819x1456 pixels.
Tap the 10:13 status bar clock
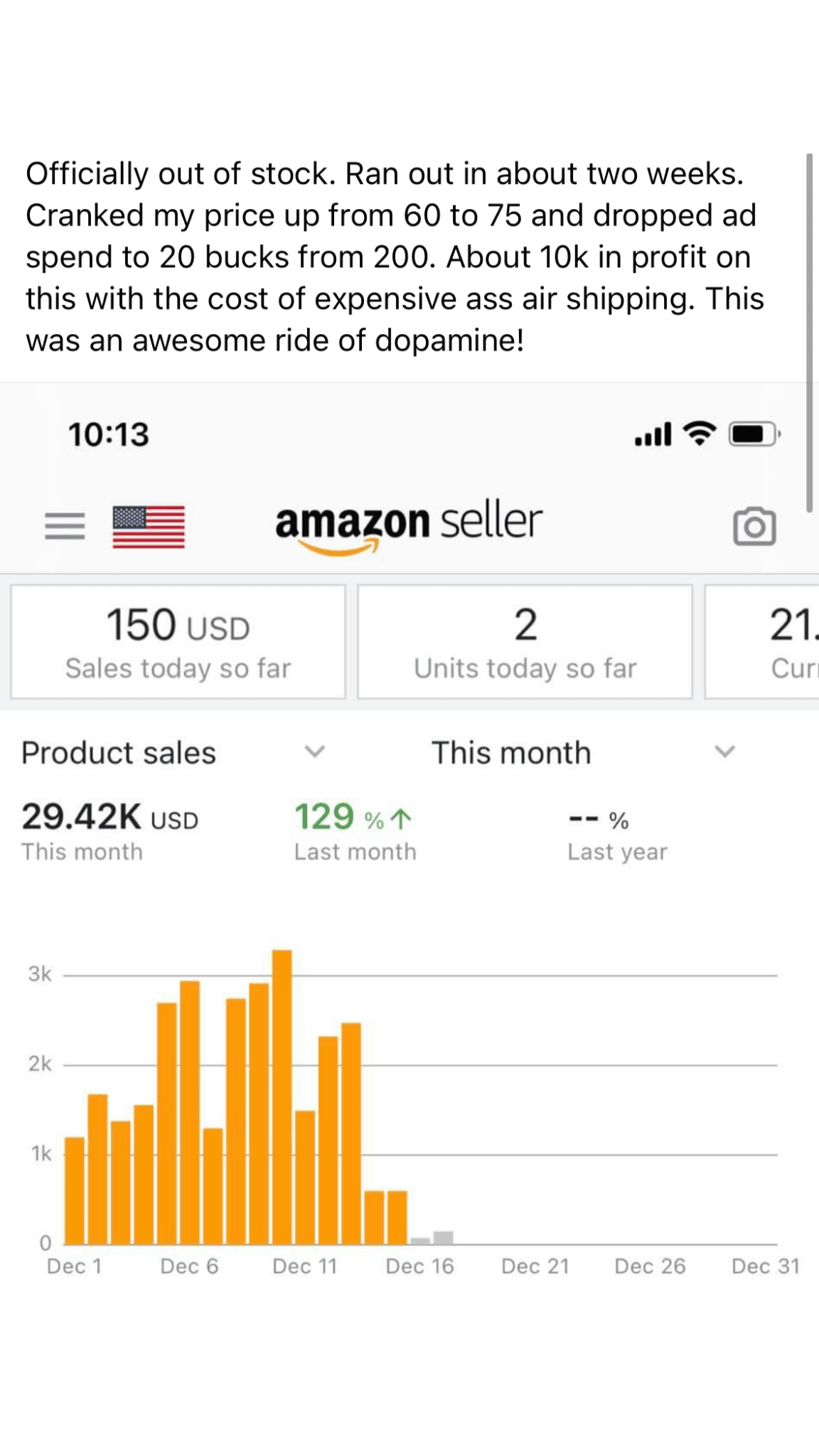coord(109,434)
